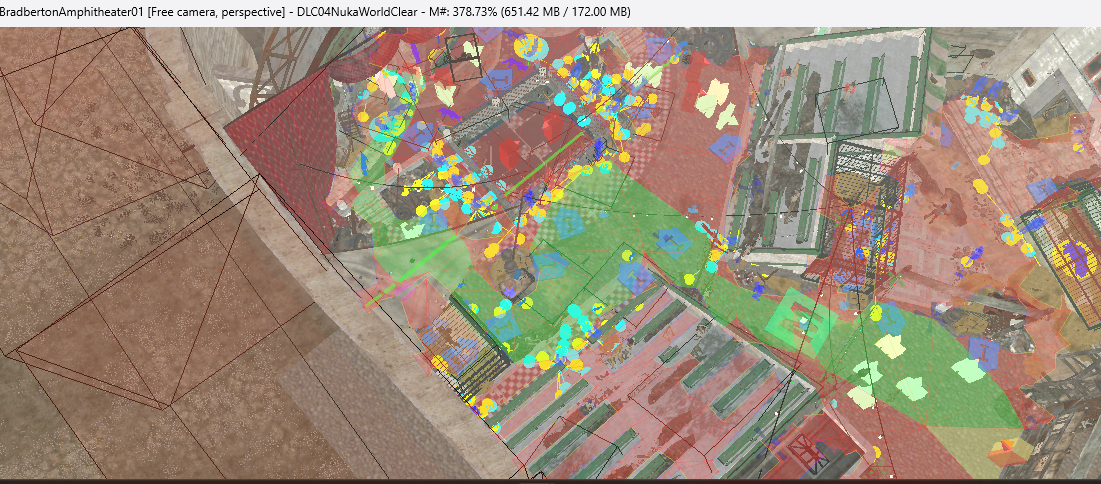Select the big yellow-and-purple circle marker on grate
The width and height of the screenshot is (1101, 484).
point(1074,257)
